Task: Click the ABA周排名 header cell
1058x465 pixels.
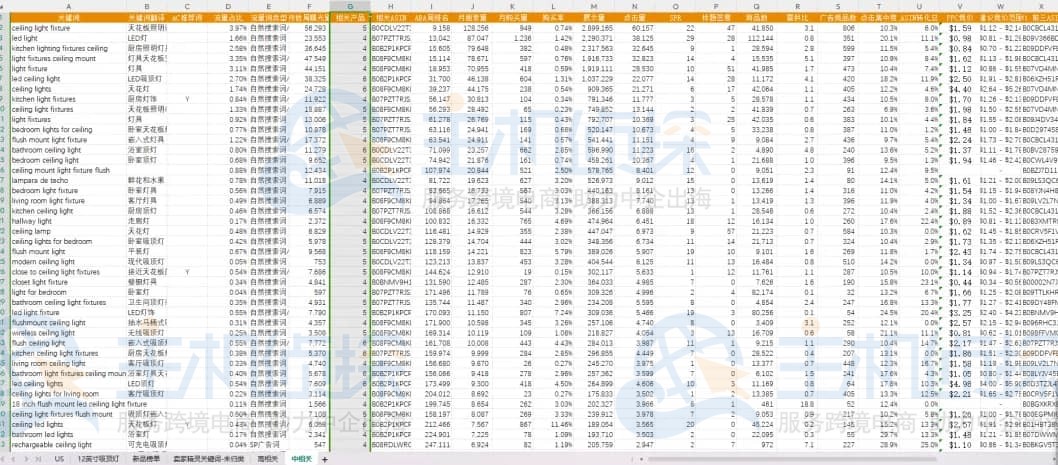Action: (x=431, y=18)
